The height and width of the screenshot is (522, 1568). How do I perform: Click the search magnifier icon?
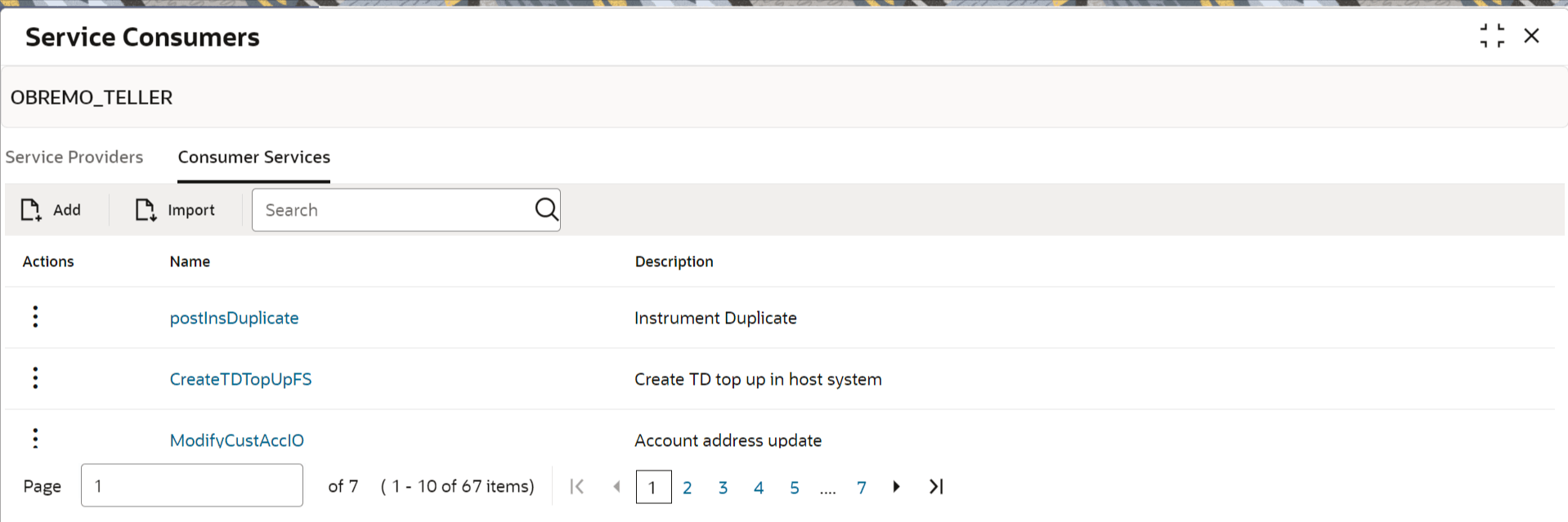point(546,210)
